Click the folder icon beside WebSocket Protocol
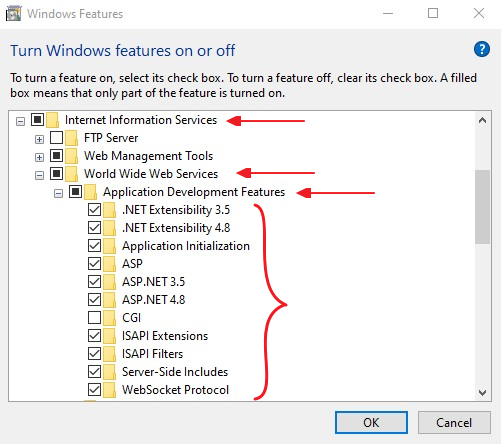Screen dimensions: 501x444 110,390
